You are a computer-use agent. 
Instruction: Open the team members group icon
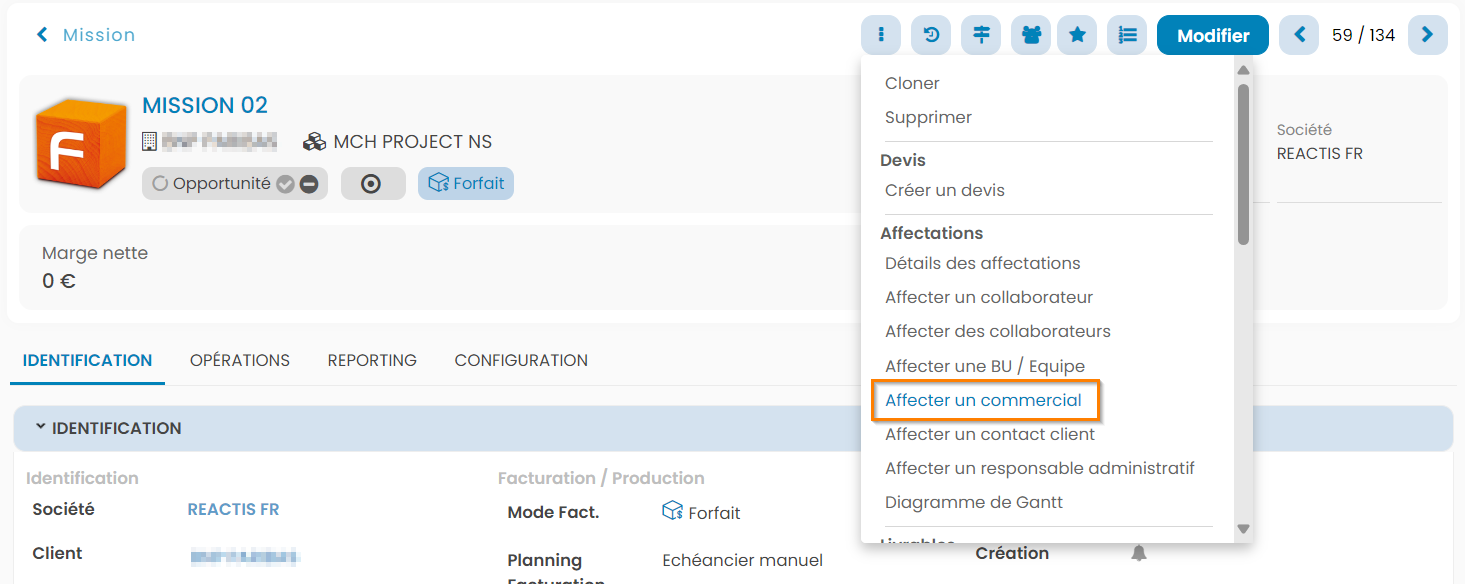1031,35
